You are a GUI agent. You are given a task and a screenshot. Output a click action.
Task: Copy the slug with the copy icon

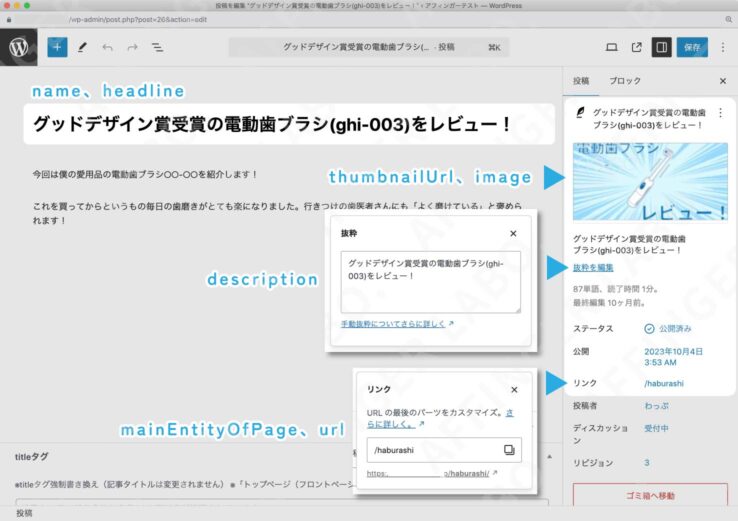pyautogui.click(x=509, y=450)
